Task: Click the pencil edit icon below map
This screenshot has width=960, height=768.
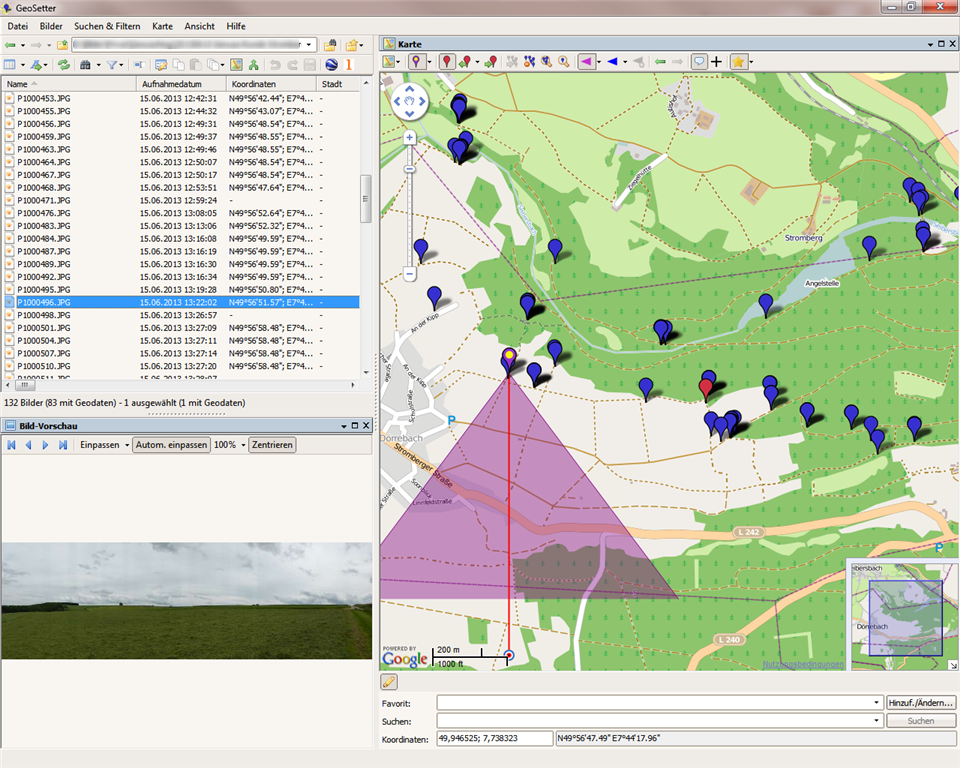Action: tap(390, 682)
